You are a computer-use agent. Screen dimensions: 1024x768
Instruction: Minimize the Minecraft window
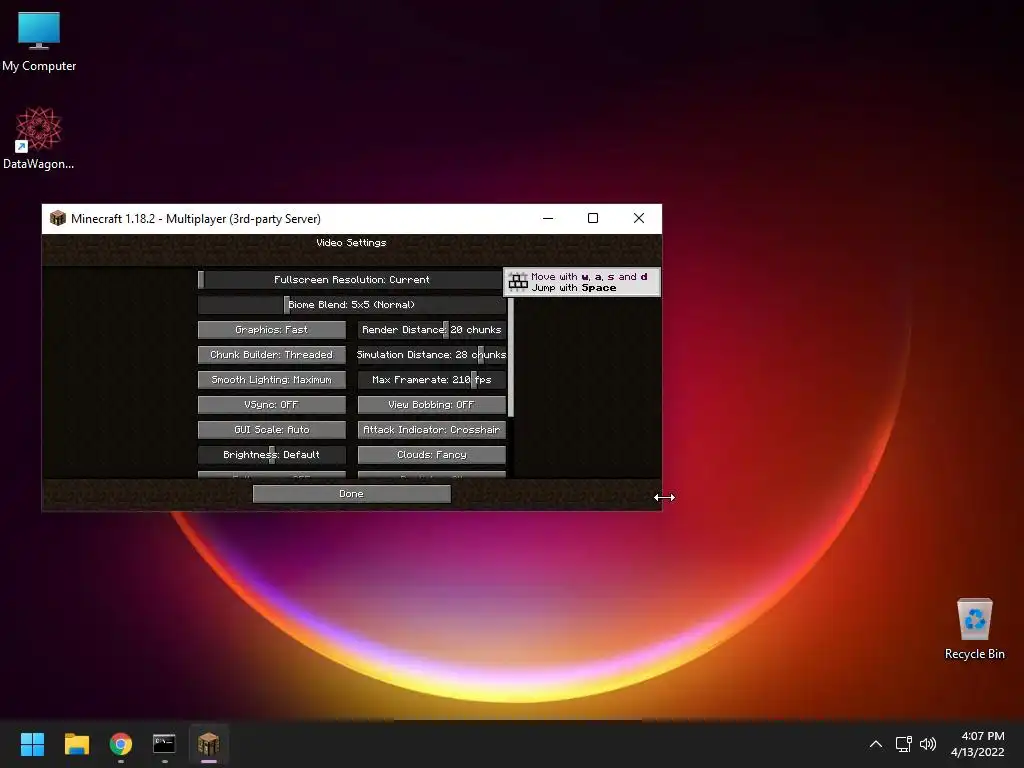[x=548, y=218]
